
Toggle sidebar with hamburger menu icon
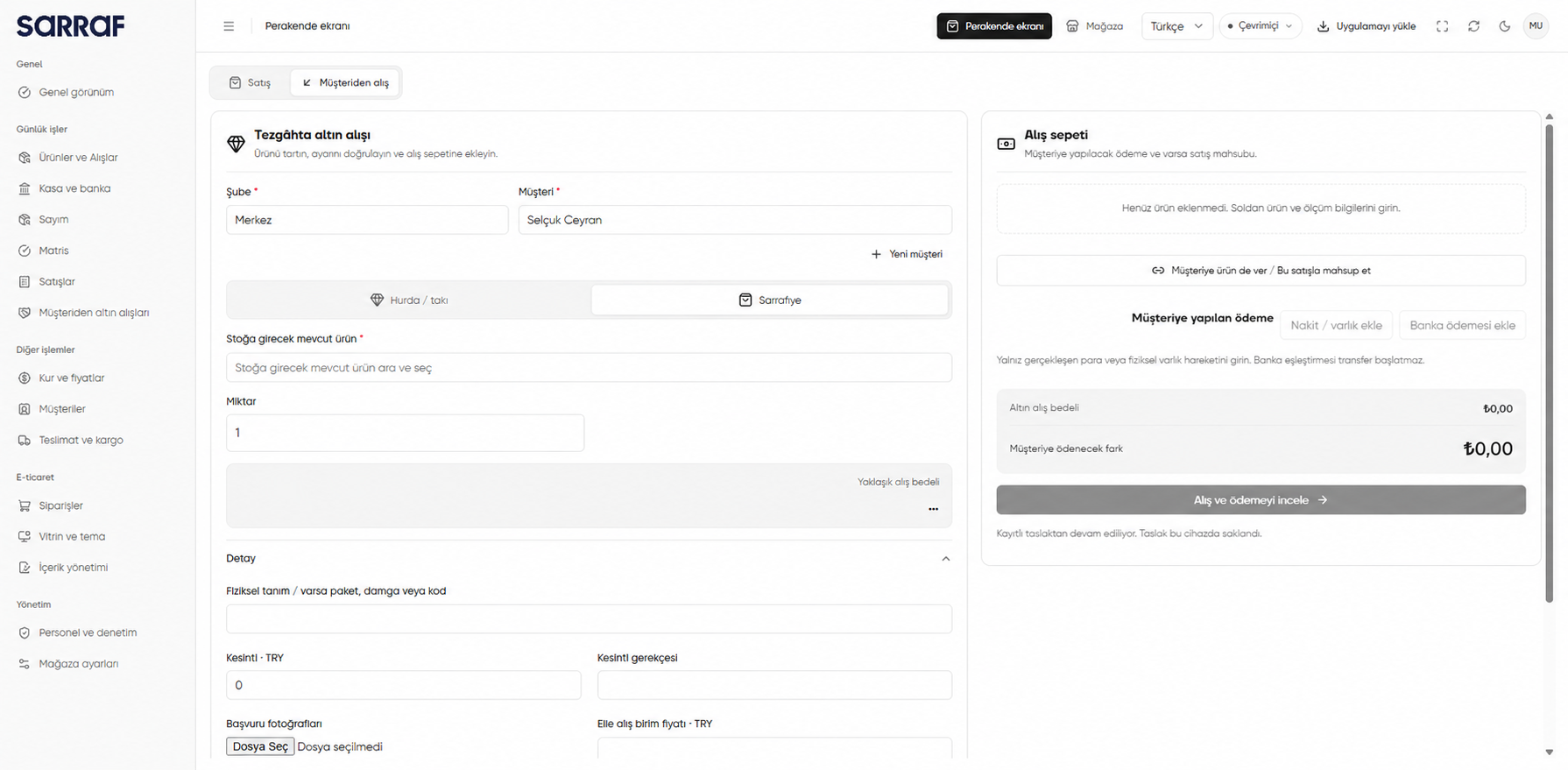229,26
